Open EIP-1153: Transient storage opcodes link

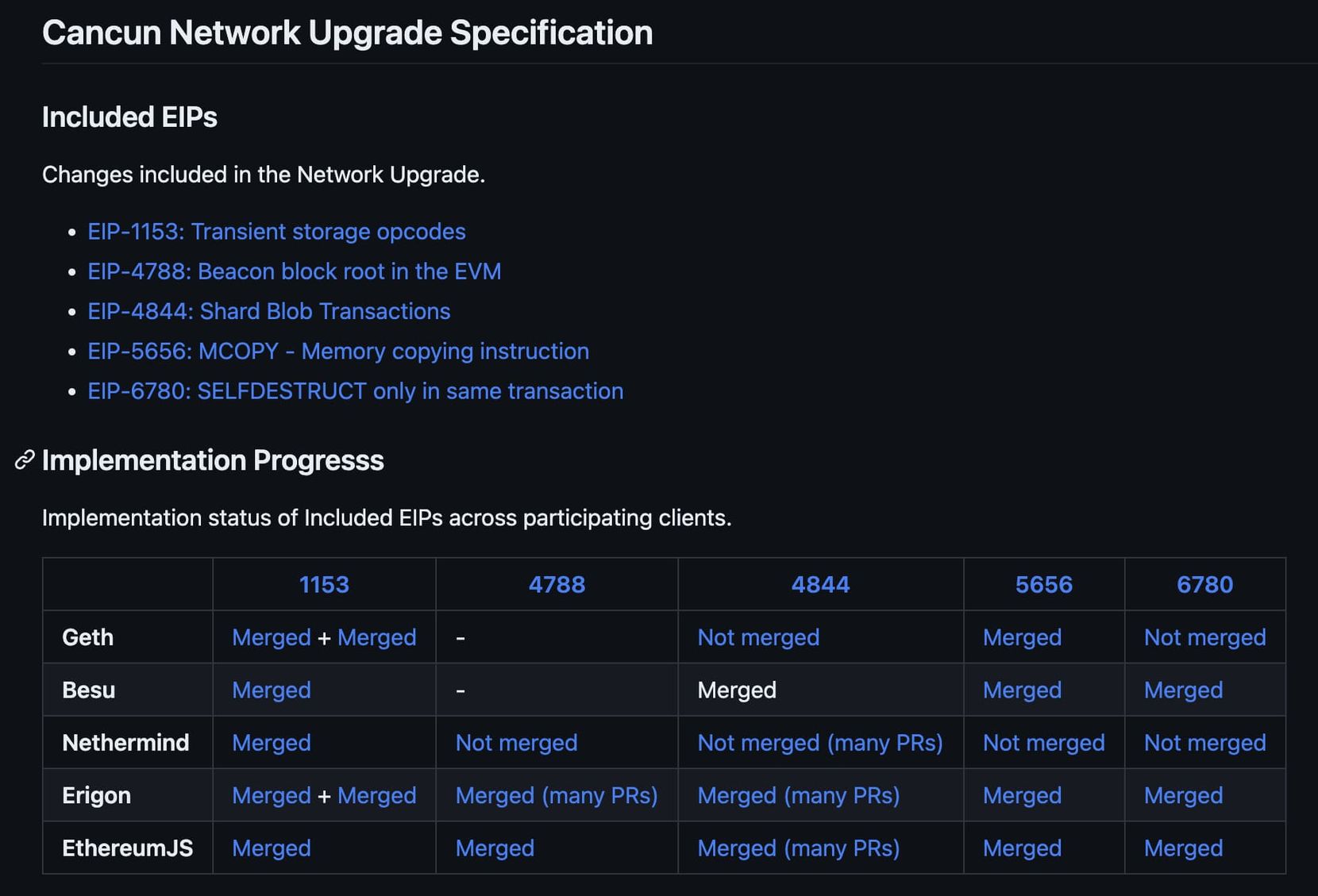pyautogui.click(x=276, y=232)
